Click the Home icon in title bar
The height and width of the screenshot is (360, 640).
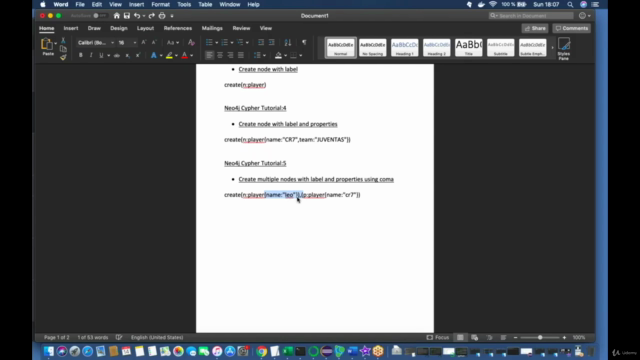pyautogui.click(x=117, y=16)
